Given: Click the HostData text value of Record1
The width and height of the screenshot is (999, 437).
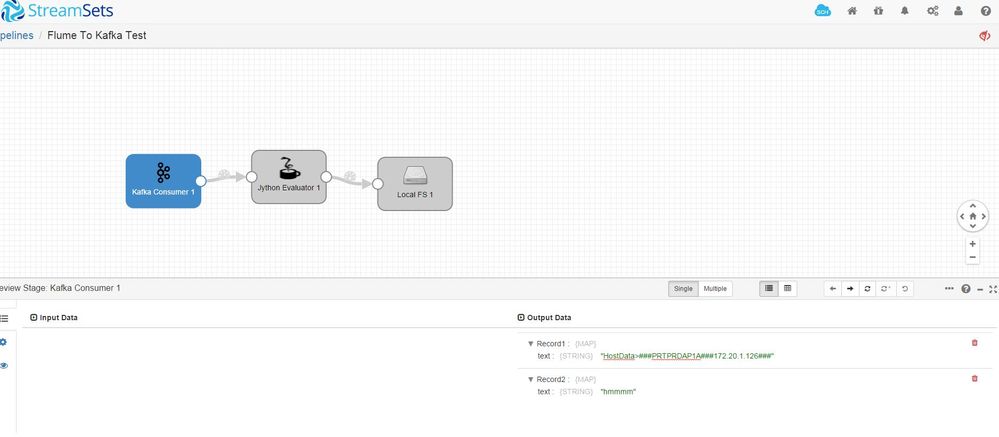Looking at the screenshot, I should [x=687, y=356].
